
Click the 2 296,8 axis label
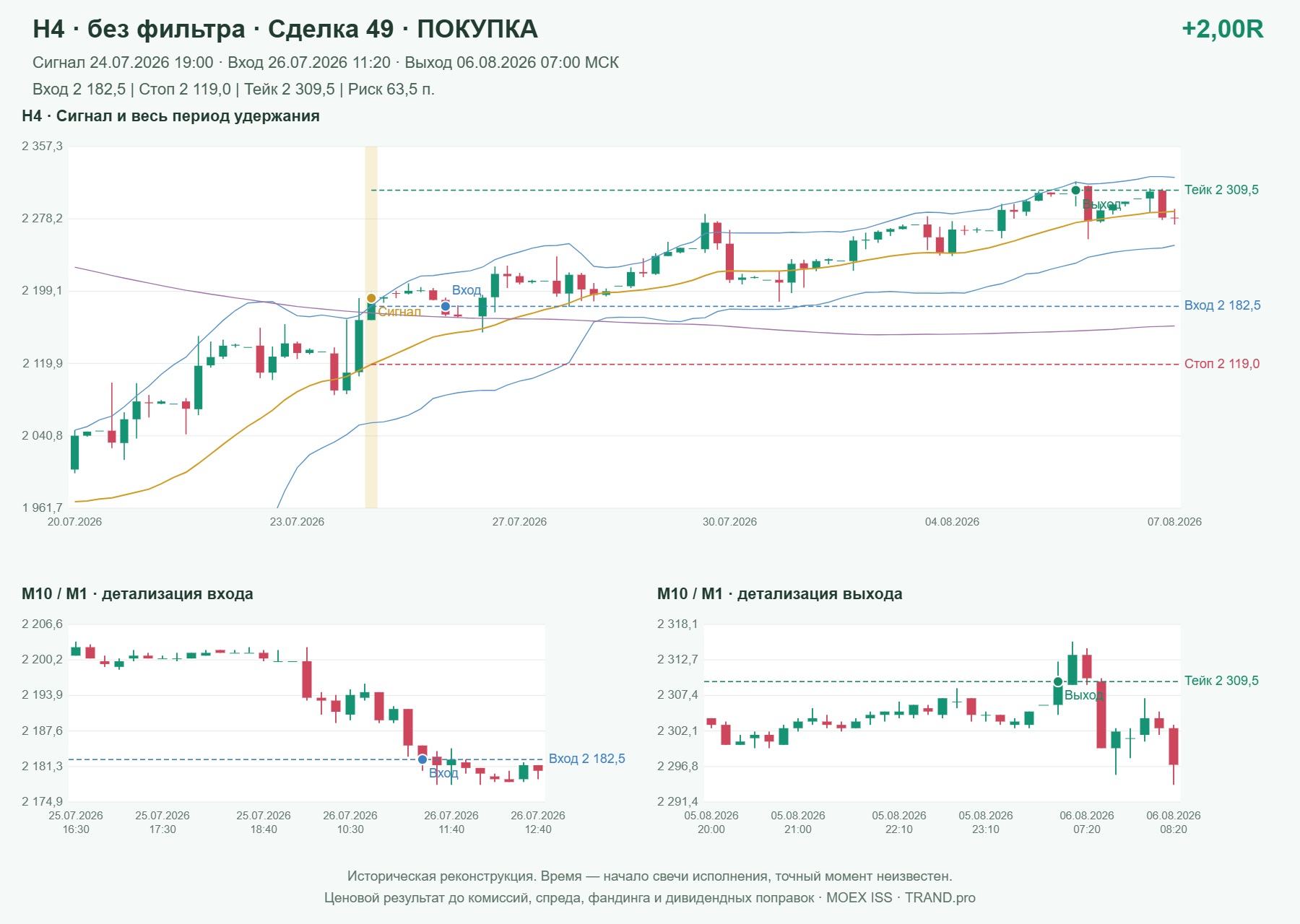(x=678, y=767)
